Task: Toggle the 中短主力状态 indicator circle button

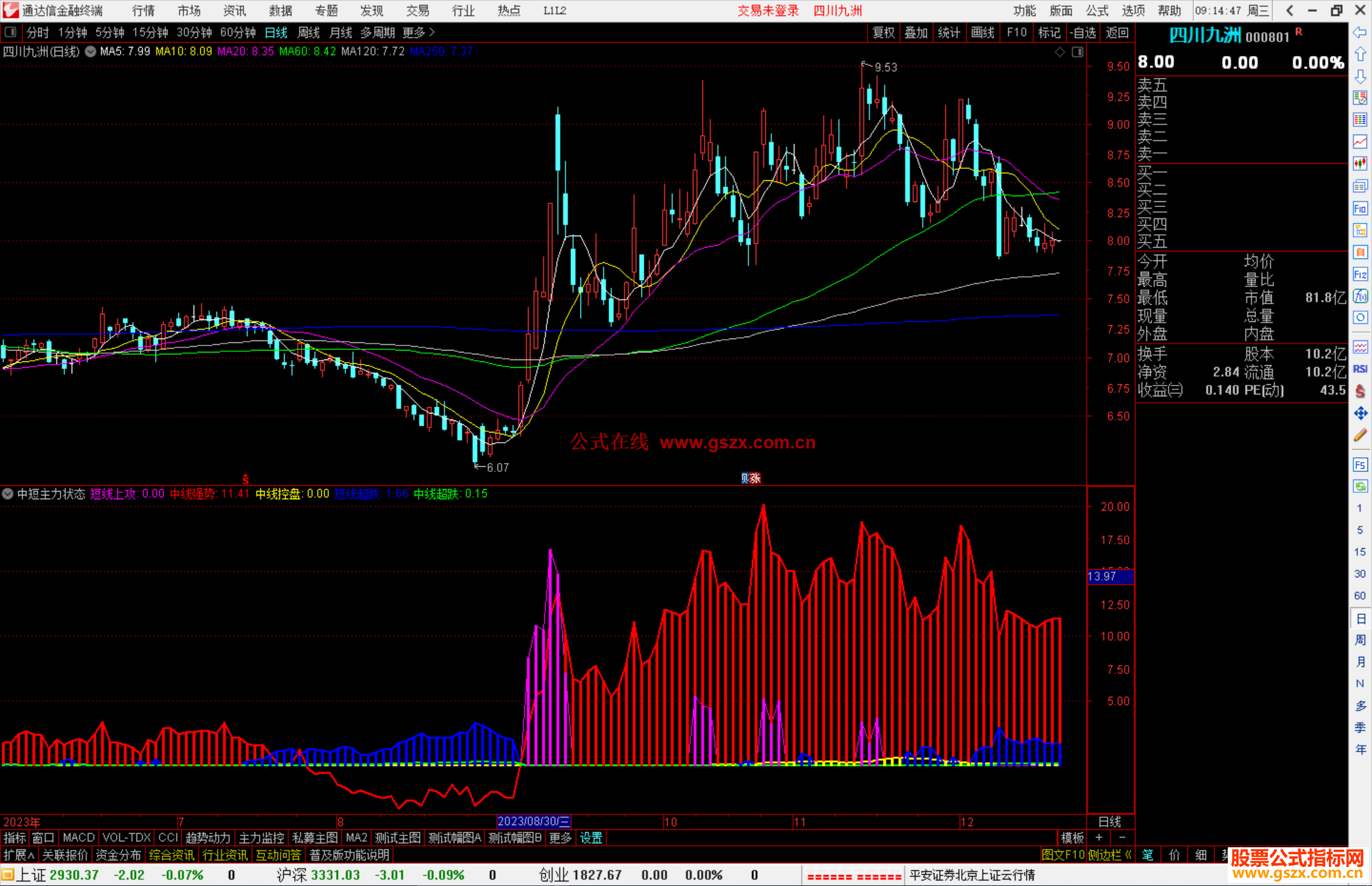Action: click(8, 493)
